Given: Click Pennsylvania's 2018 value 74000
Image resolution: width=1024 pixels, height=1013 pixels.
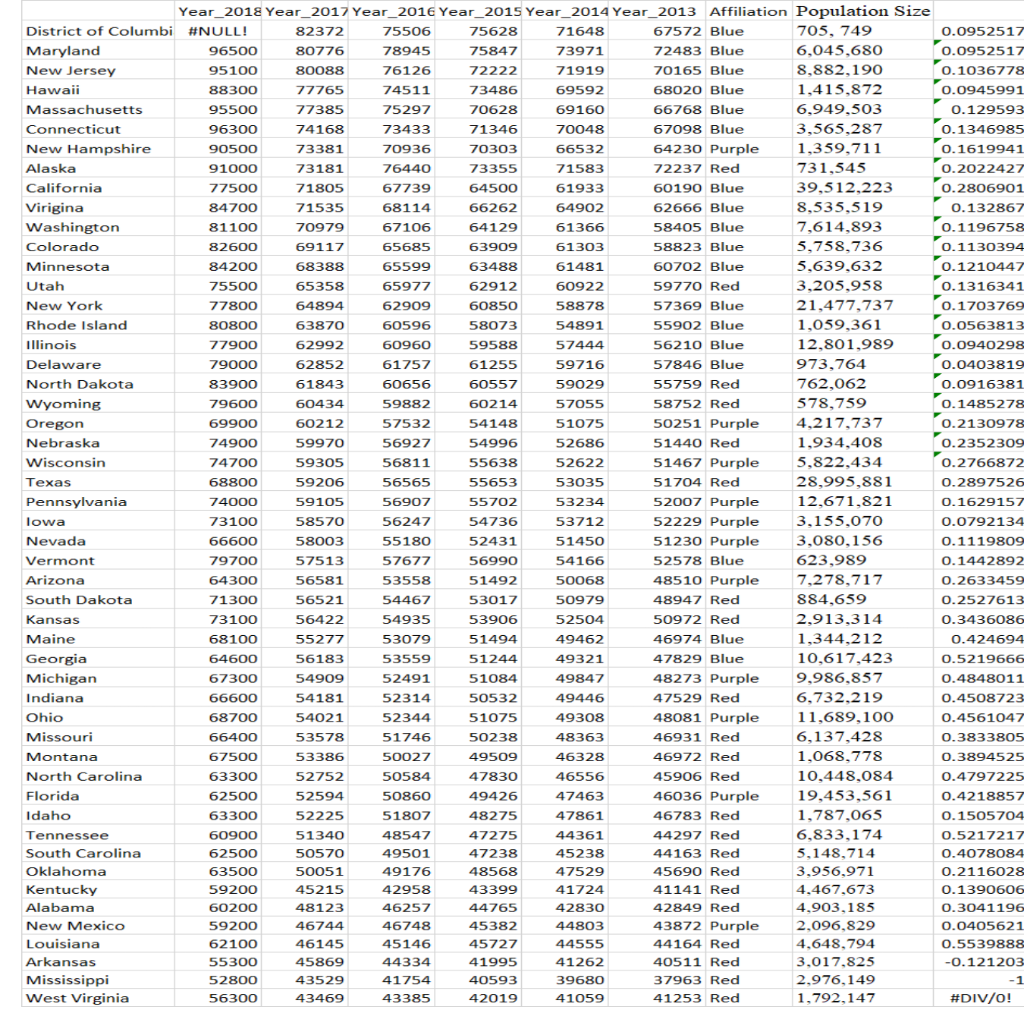Looking at the screenshot, I should tap(218, 501).
